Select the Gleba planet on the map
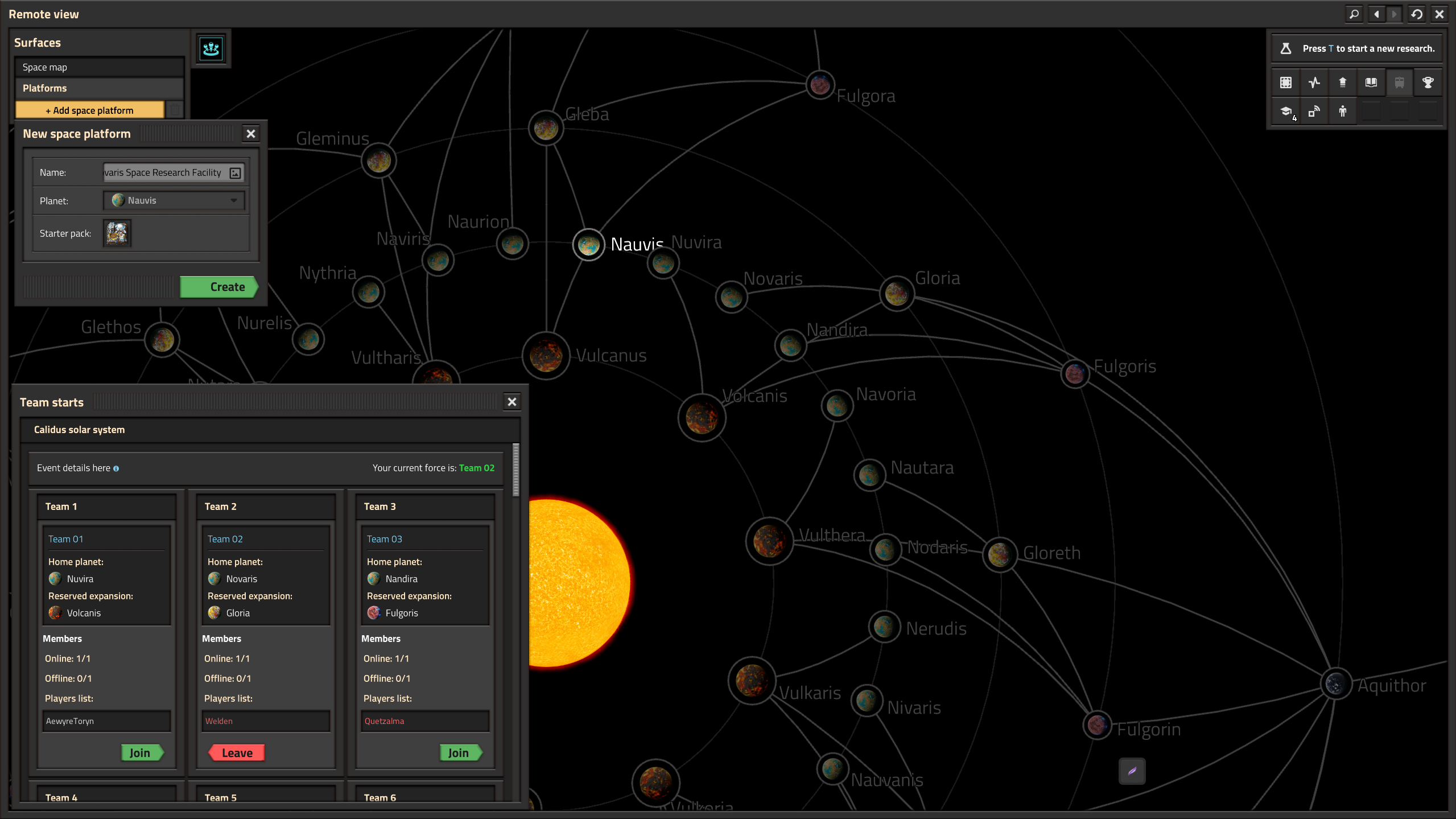The height and width of the screenshot is (819, 1456). pos(546,129)
